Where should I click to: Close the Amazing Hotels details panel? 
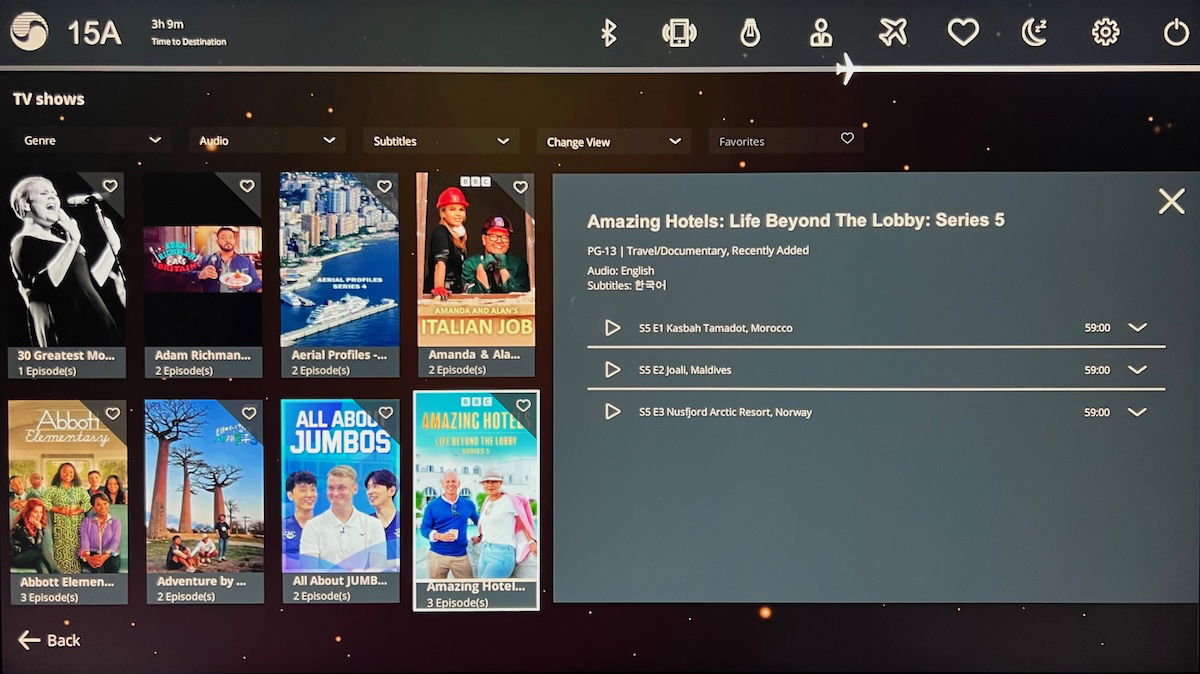(x=1171, y=201)
